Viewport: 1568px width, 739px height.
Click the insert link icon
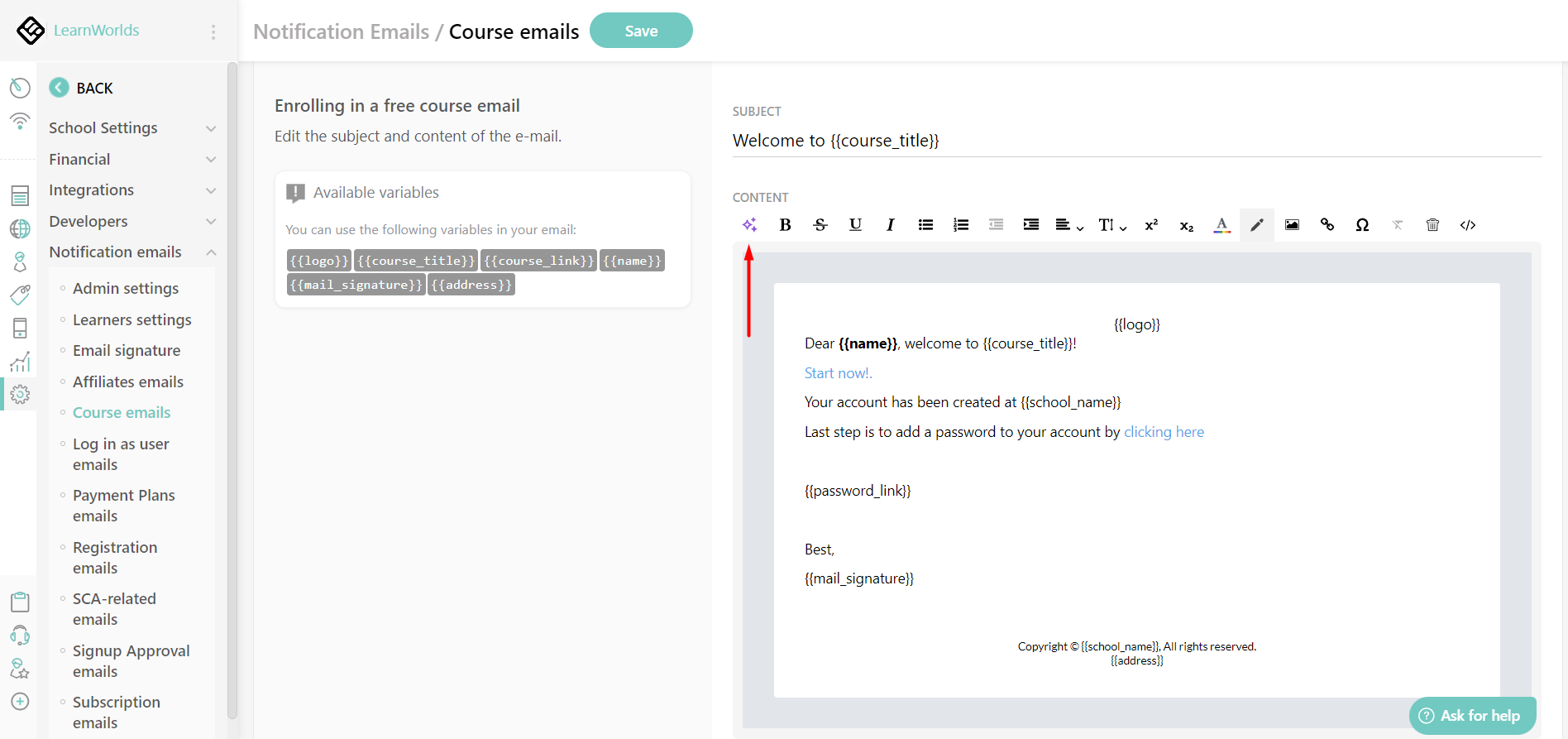point(1327,225)
